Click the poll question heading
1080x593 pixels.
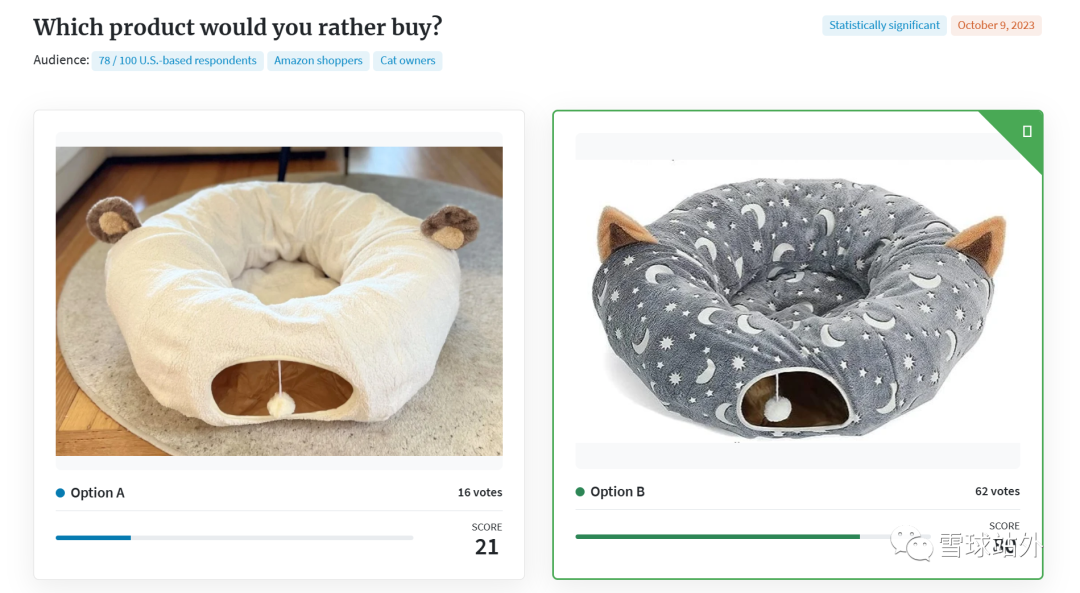238,27
